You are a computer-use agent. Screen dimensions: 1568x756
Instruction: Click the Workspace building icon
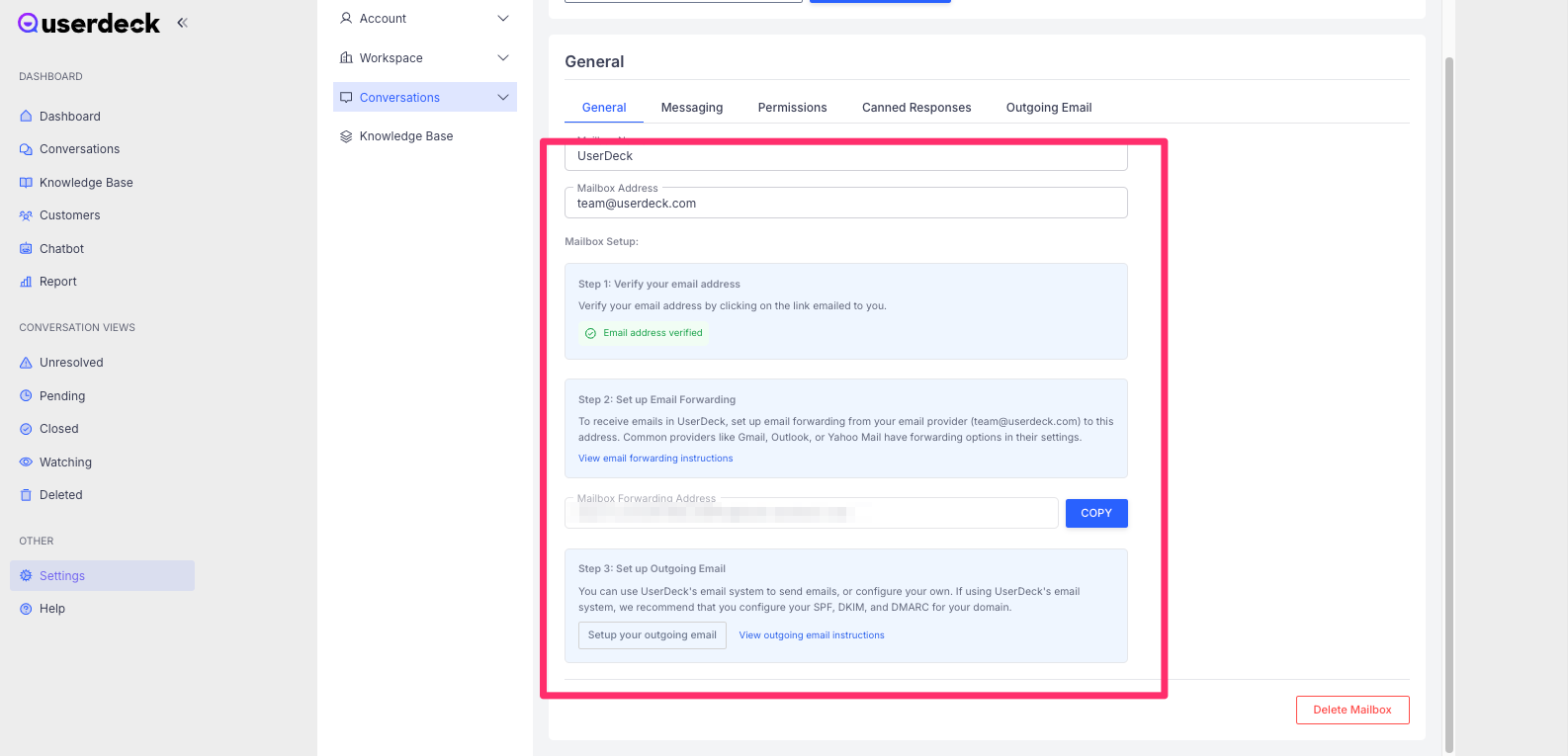(x=346, y=57)
